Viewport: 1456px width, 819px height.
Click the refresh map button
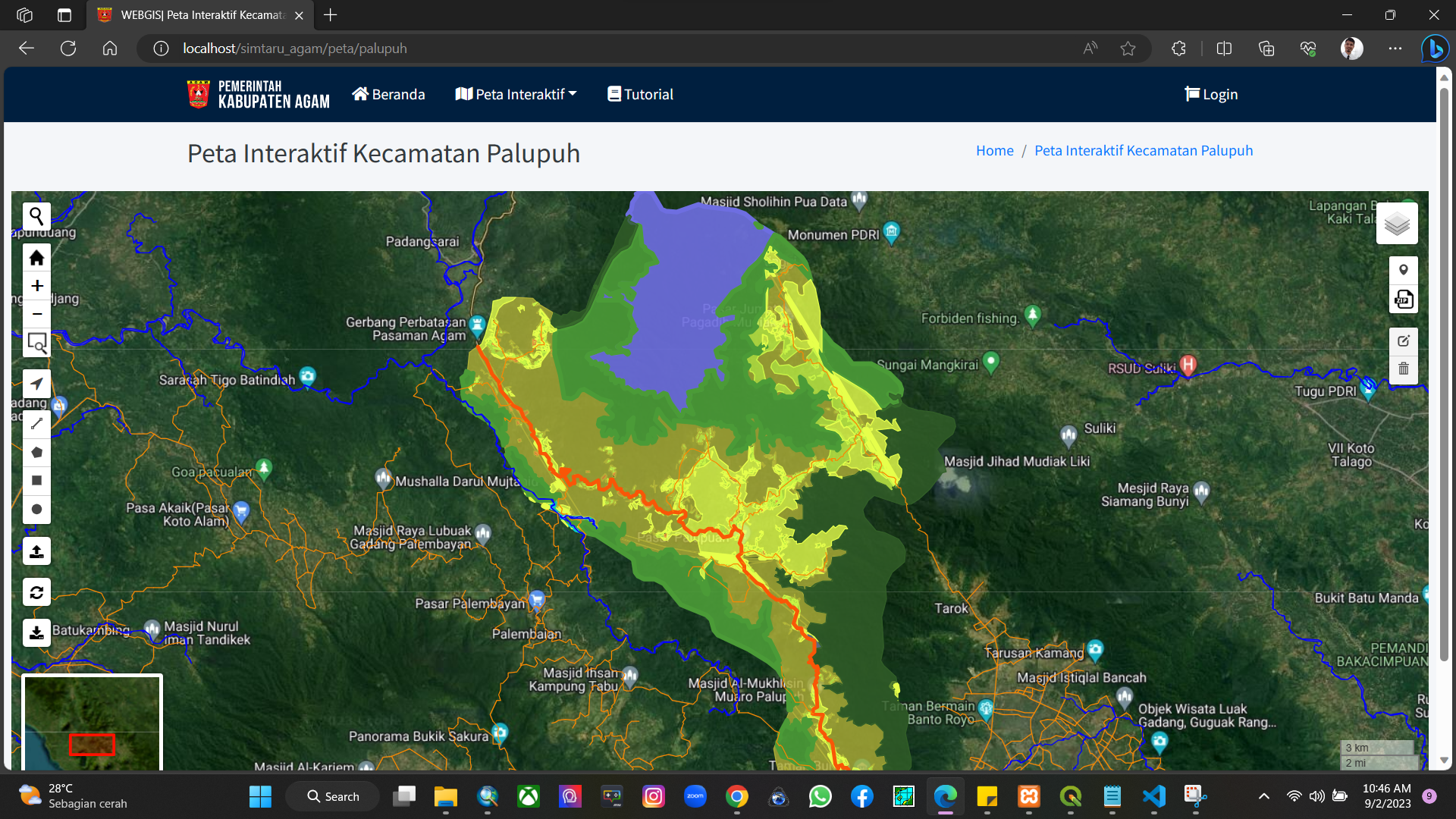(36, 592)
